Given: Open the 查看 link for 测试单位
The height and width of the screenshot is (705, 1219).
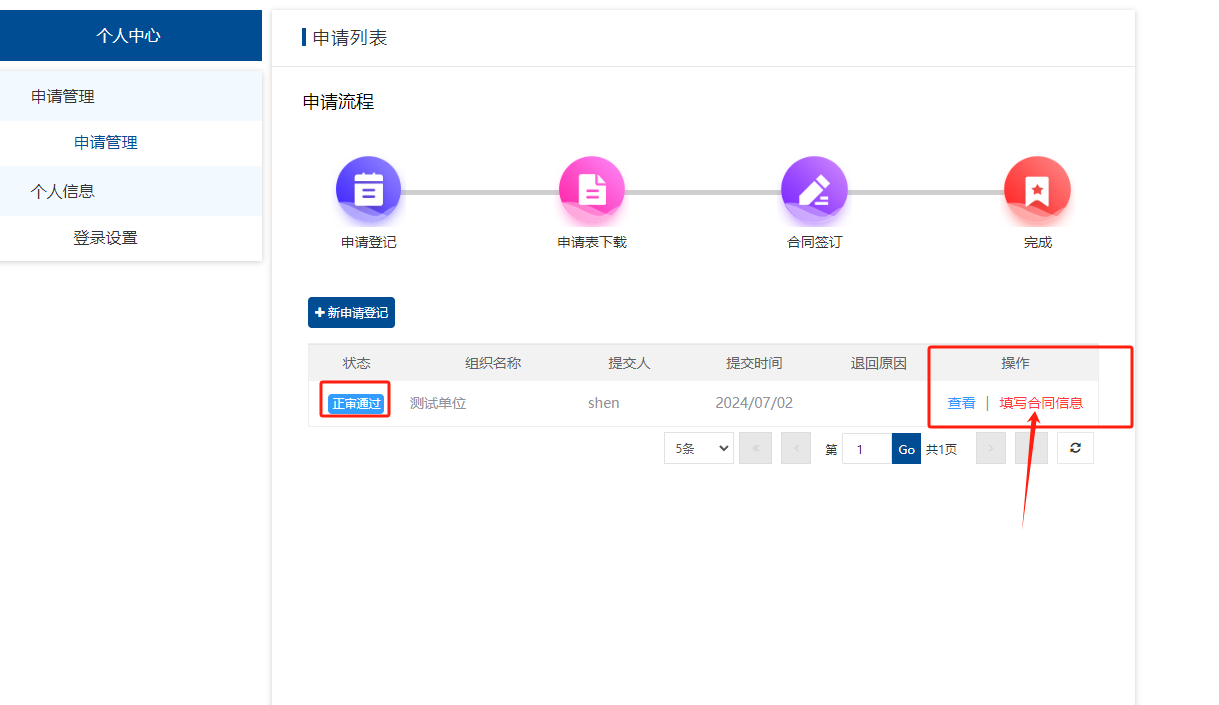Looking at the screenshot, I should [x=961, y=403].
